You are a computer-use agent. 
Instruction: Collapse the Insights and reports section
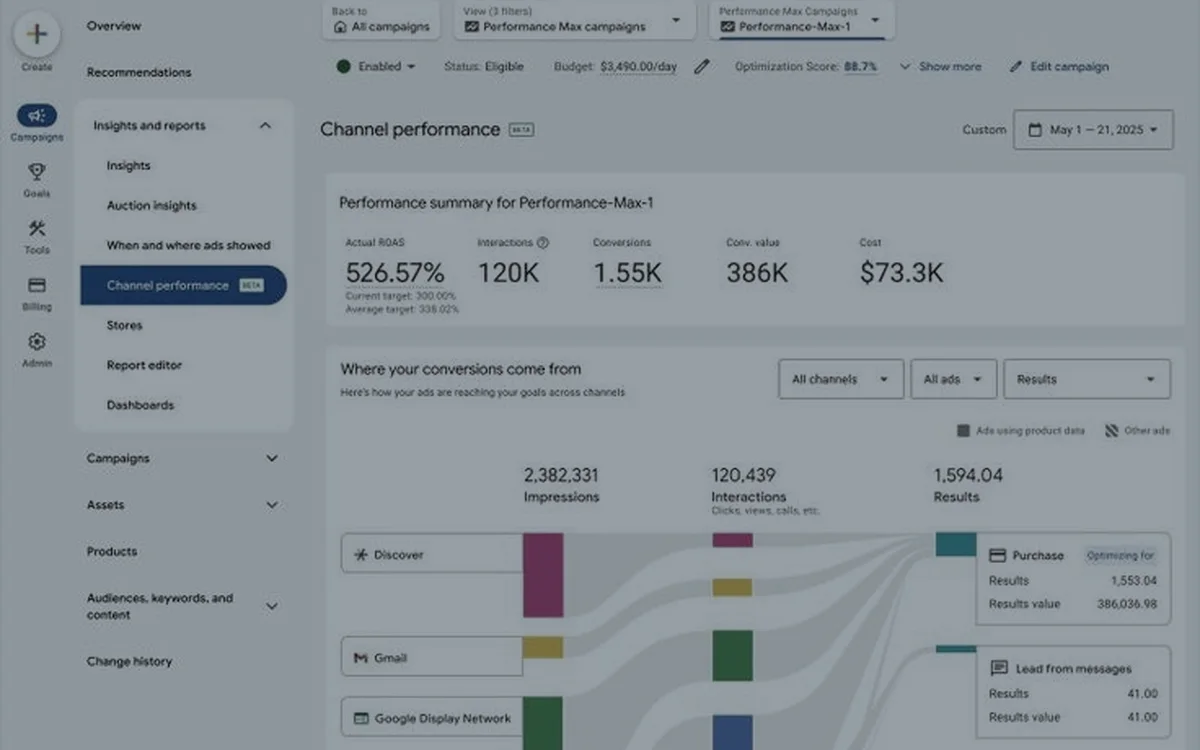pos(265,126)
